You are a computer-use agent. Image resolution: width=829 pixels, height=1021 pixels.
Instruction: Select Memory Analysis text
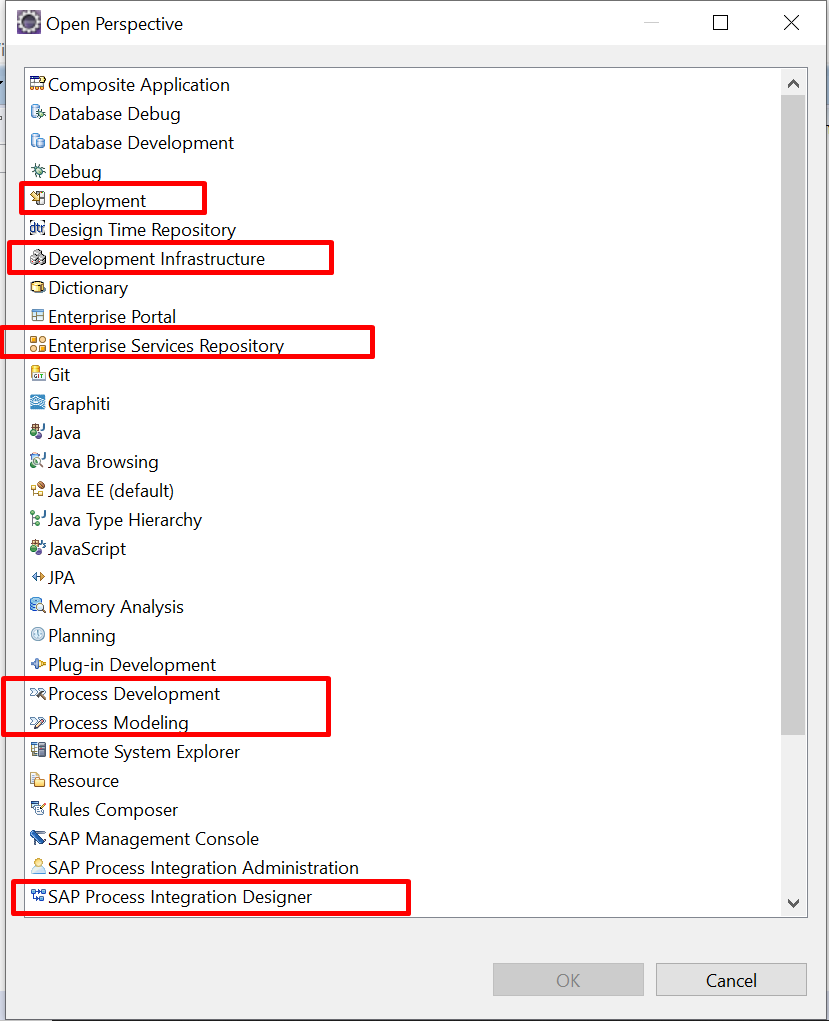[116, 608]
